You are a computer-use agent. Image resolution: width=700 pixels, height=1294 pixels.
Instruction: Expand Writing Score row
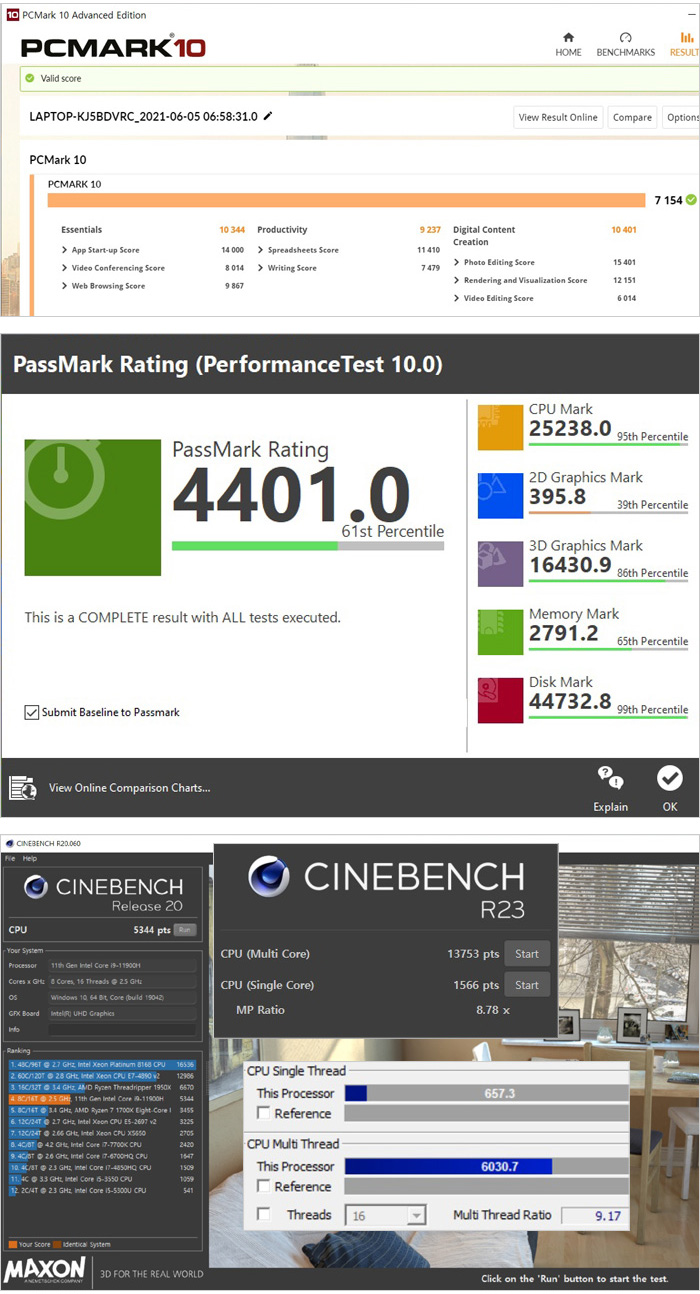point(260,268)
